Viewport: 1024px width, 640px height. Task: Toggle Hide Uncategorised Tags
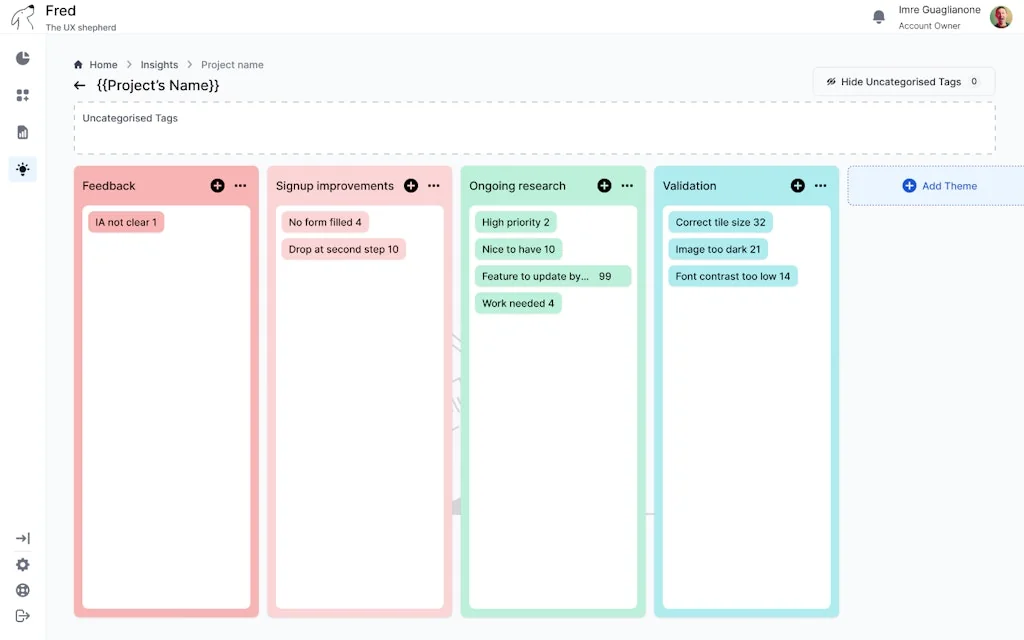point(902,81)
